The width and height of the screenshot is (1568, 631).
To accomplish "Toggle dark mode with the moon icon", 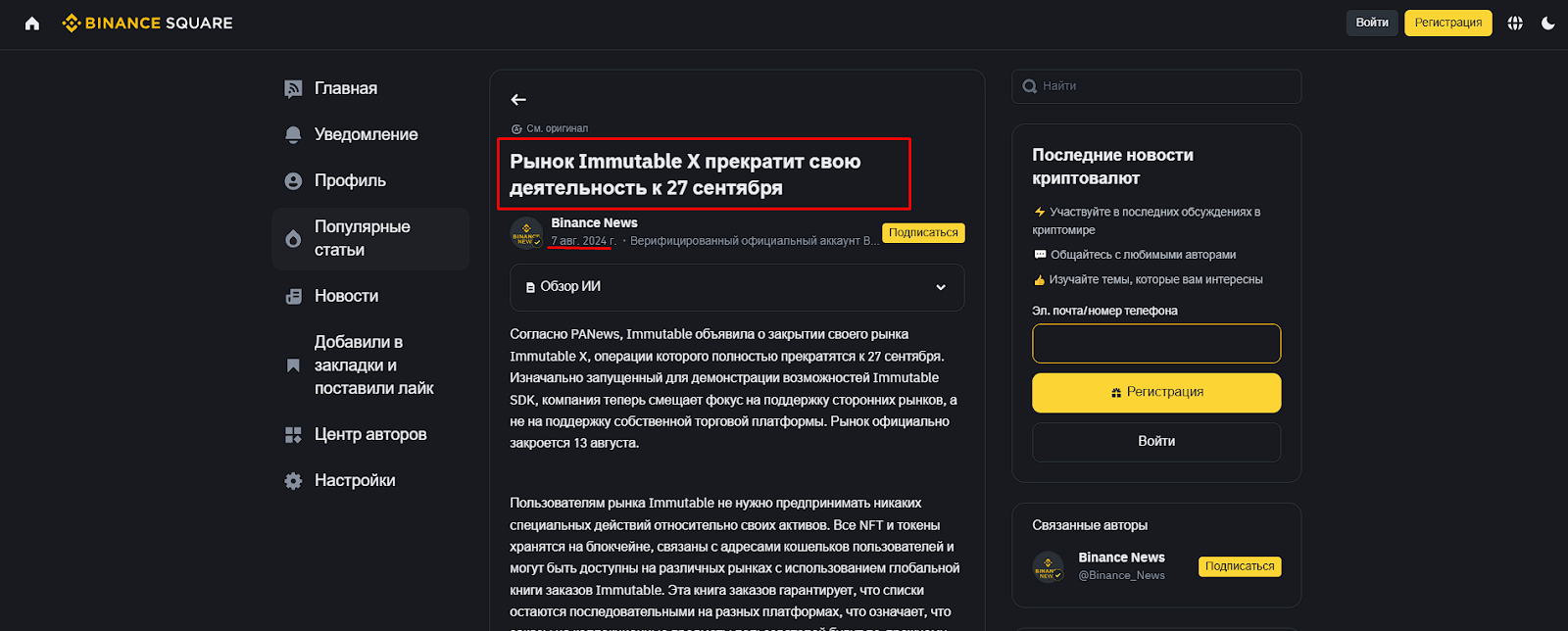I will (1550, 23).
